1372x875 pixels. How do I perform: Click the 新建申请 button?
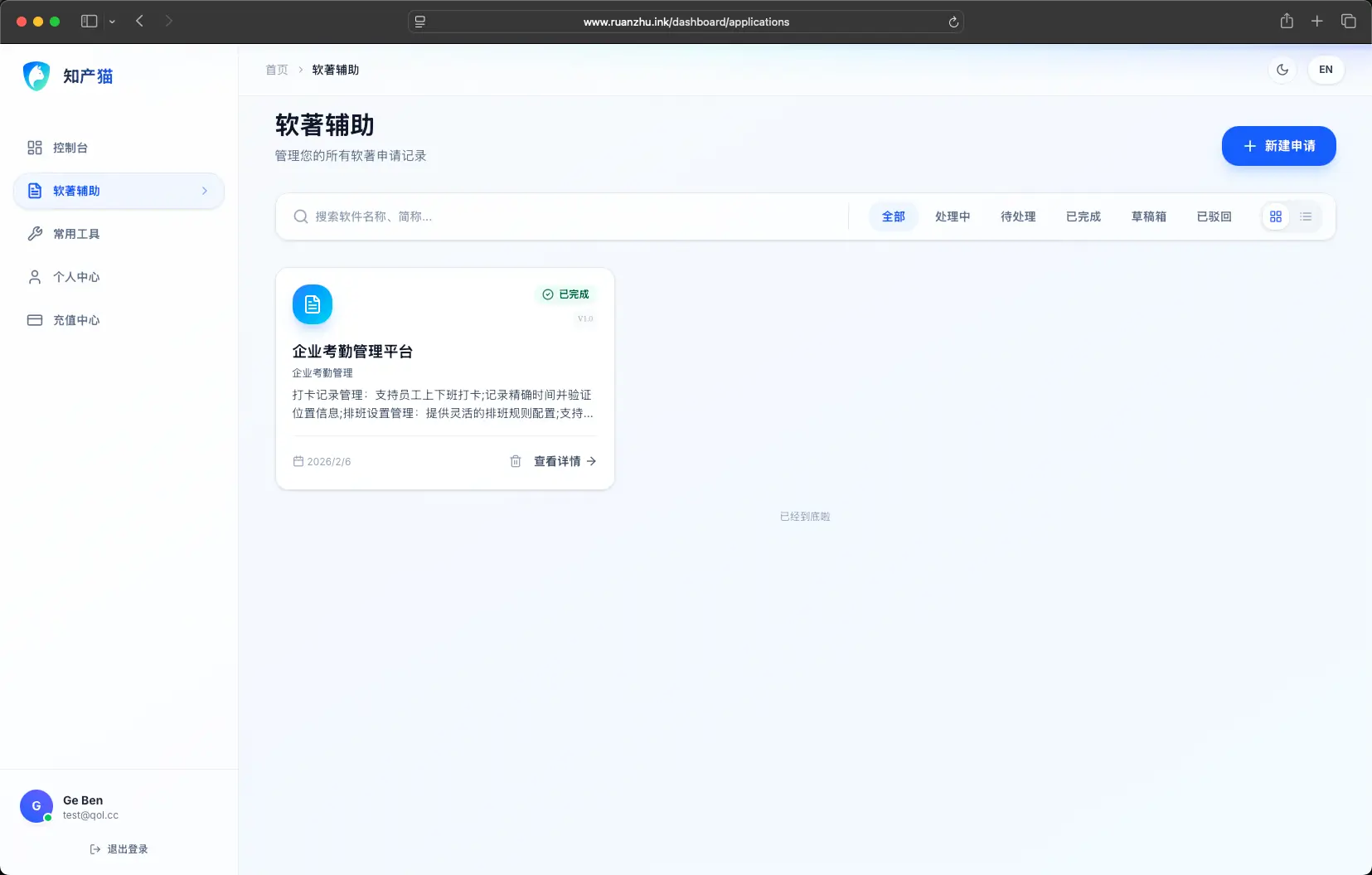click(1278, 146)
